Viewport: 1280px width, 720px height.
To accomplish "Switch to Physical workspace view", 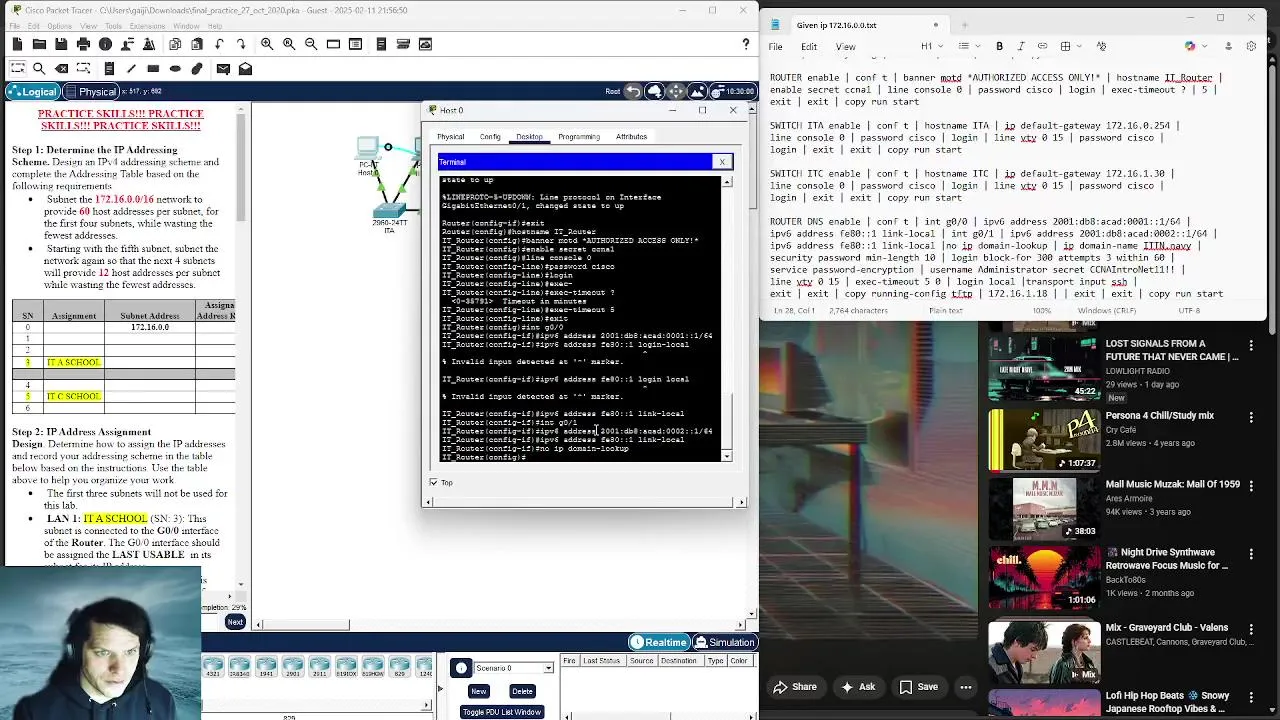I will click(91, 91).
